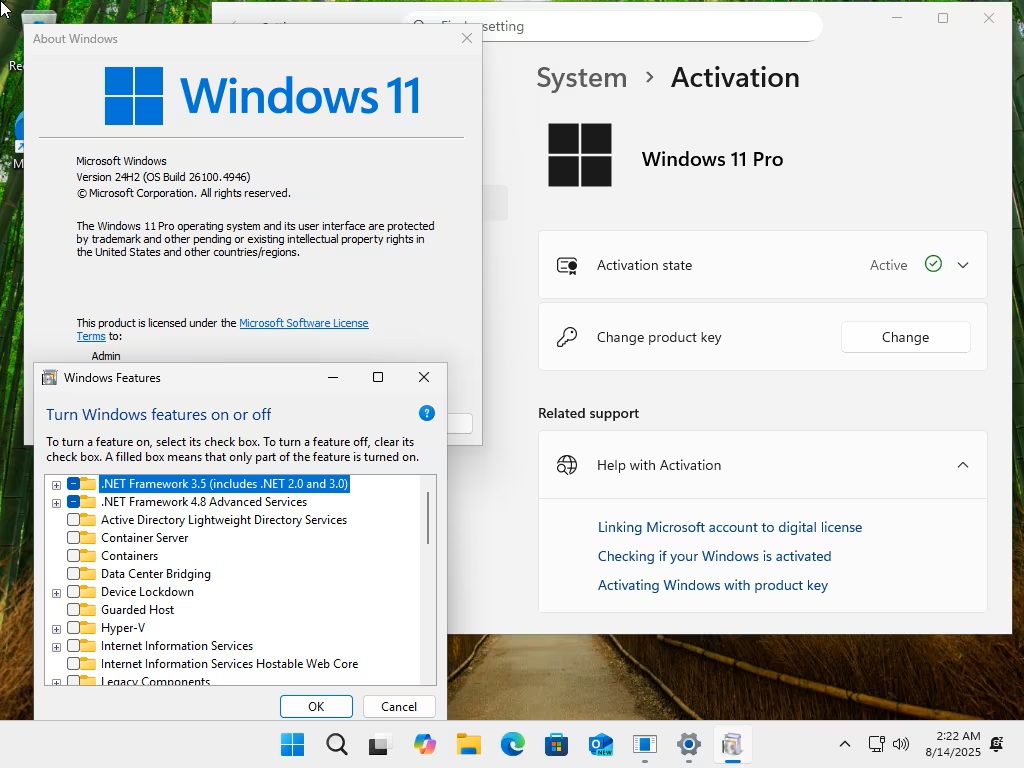Click the Change product key button
This screenshot has width=1024, height=768.
point(905,337)
